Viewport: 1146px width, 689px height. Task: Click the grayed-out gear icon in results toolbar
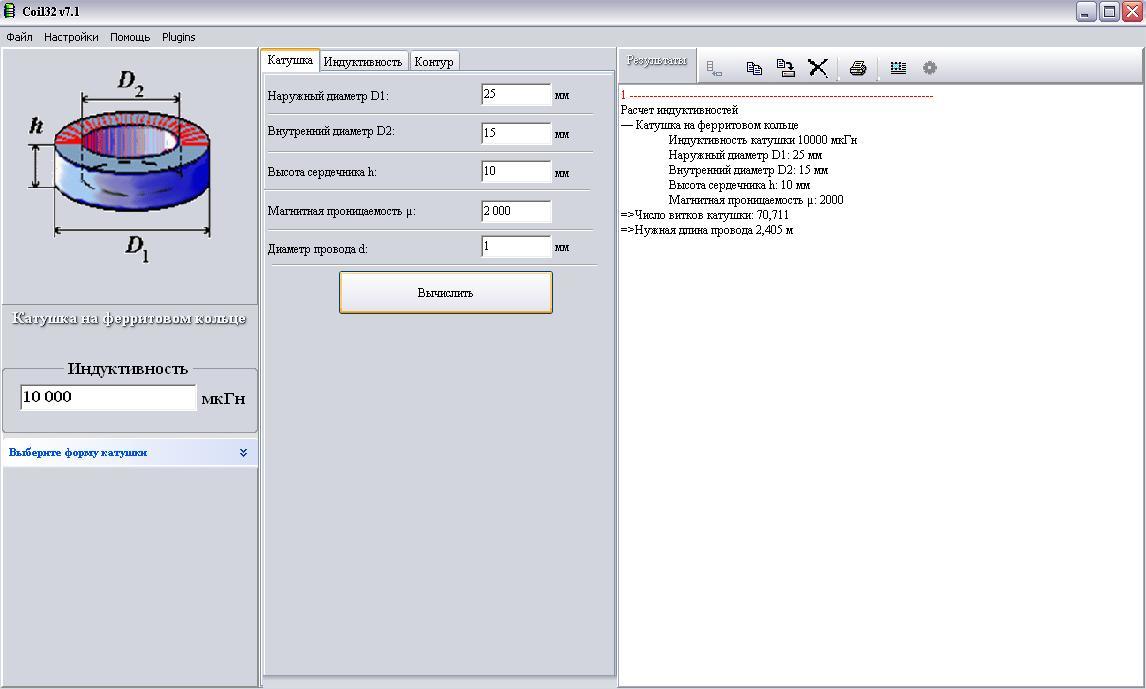tap(930, 68)
